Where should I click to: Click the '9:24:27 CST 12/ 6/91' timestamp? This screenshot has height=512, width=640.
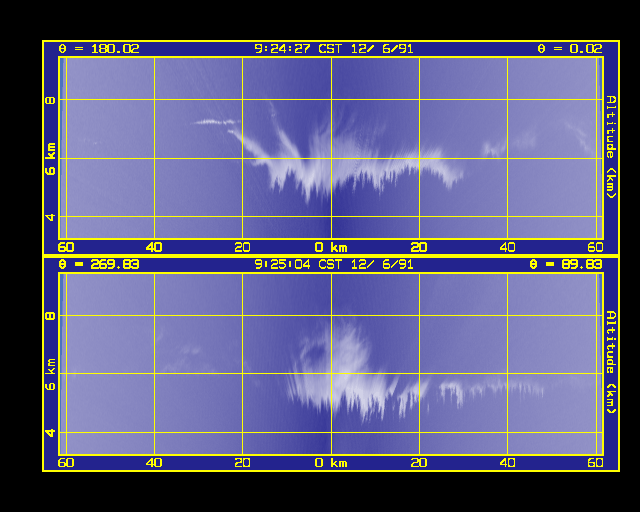pyautogui.click(x=333, y=49)
